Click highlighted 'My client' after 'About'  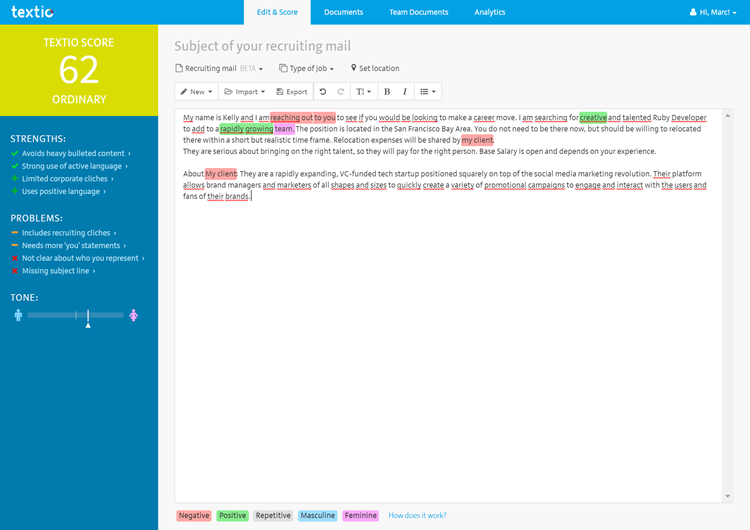[x=221, y=174]
